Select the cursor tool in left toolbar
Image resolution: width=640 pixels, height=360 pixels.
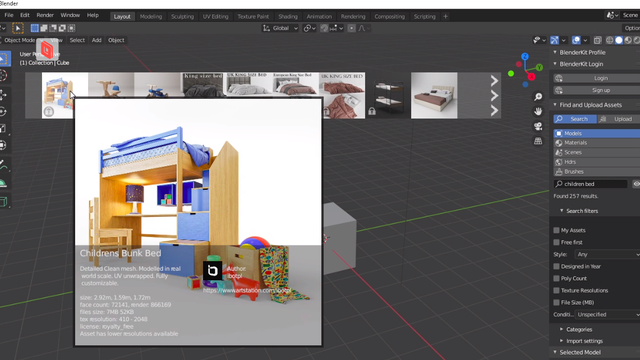click(x=3, y=76)
